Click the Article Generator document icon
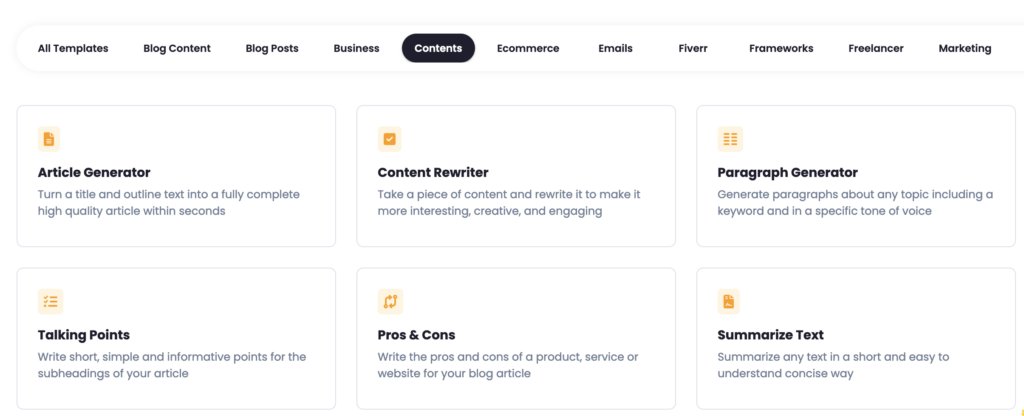1024x416 pixels. click(x=49, y=139)
